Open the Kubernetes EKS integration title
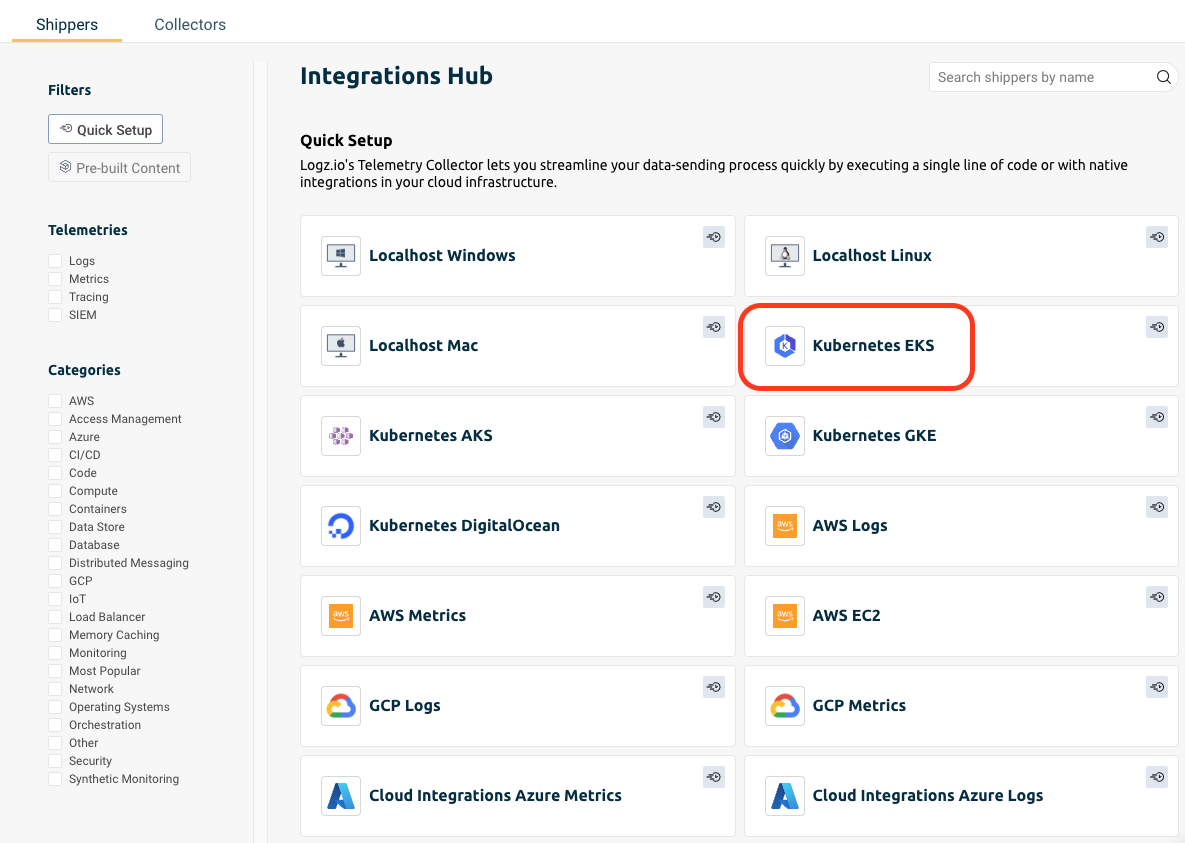 click(873, 346)
